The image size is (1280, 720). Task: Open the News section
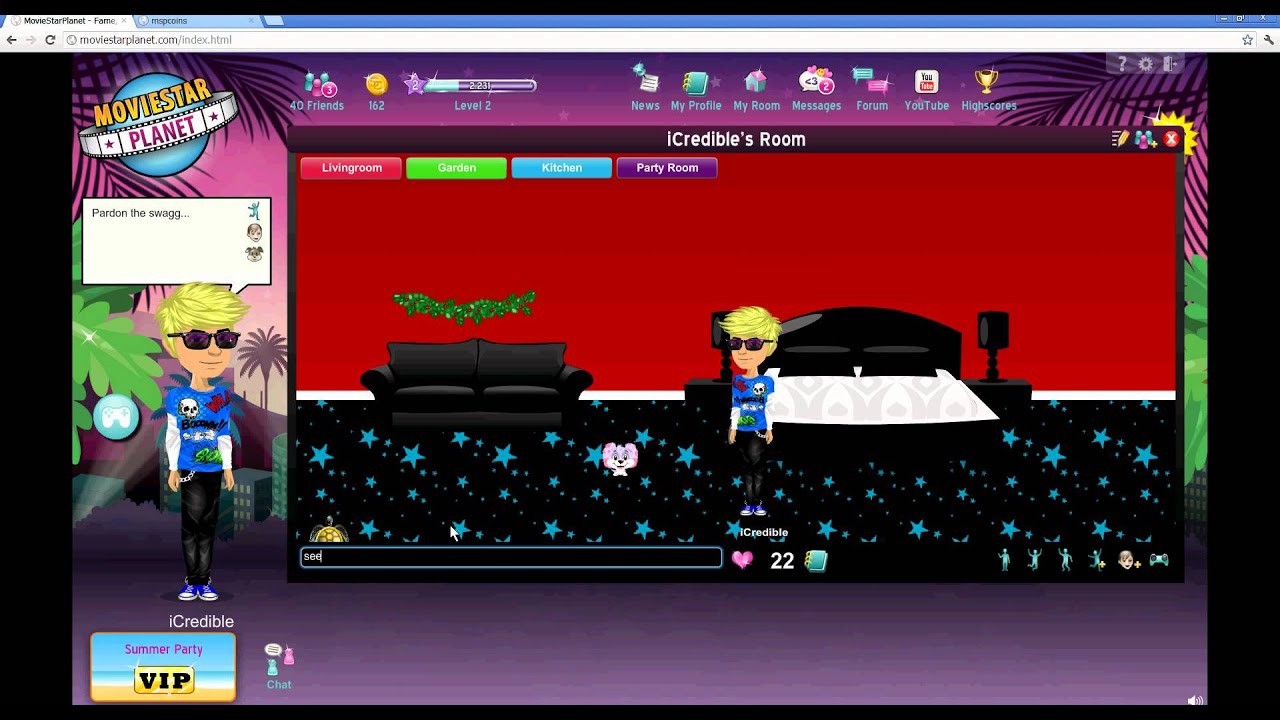pyautogui.click(x=645, y=89)
